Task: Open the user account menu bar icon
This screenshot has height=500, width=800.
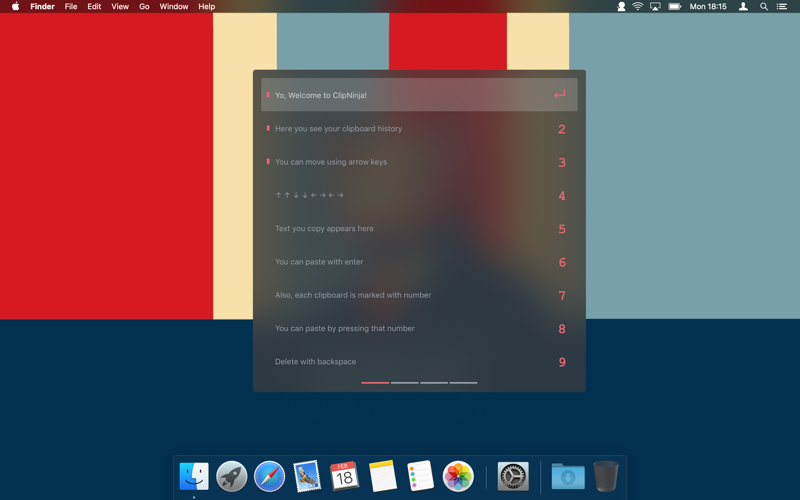Action: (743, 6)
